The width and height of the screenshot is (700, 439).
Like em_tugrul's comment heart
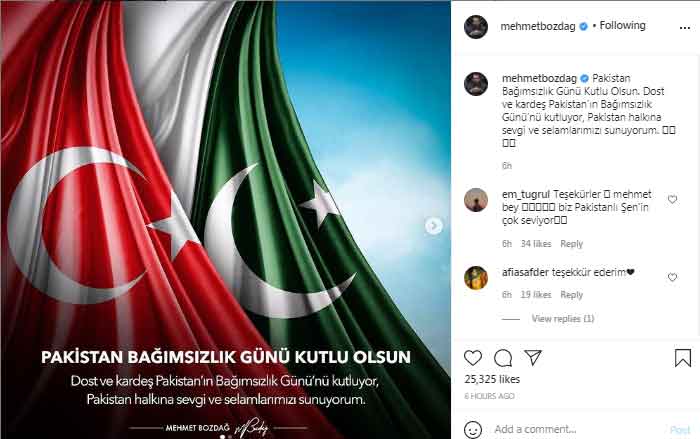click(x=672, y=199)
